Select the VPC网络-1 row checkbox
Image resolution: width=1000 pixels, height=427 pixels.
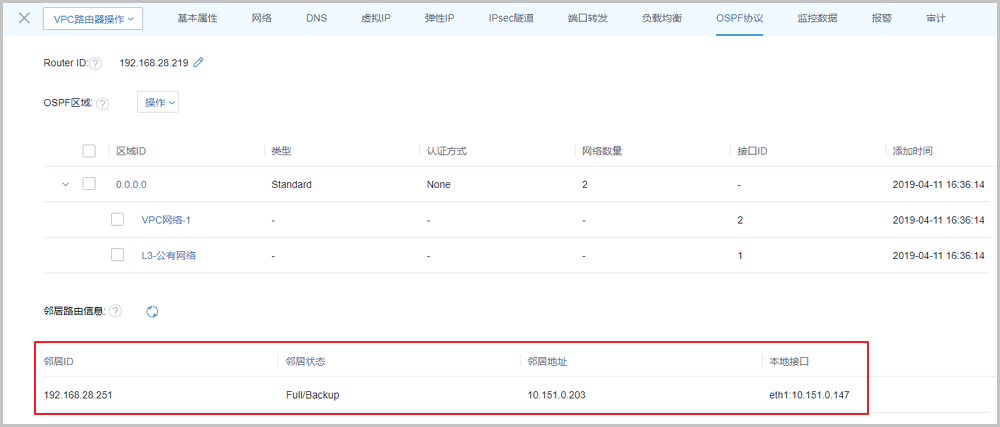pyautogui.click(x=118, y=219)
